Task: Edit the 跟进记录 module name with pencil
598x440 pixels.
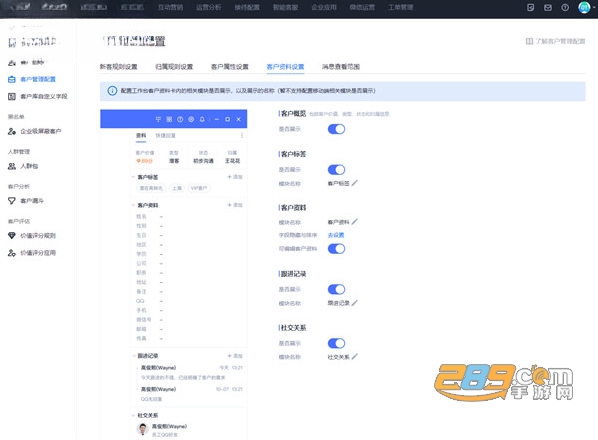Action: [355, 303]
